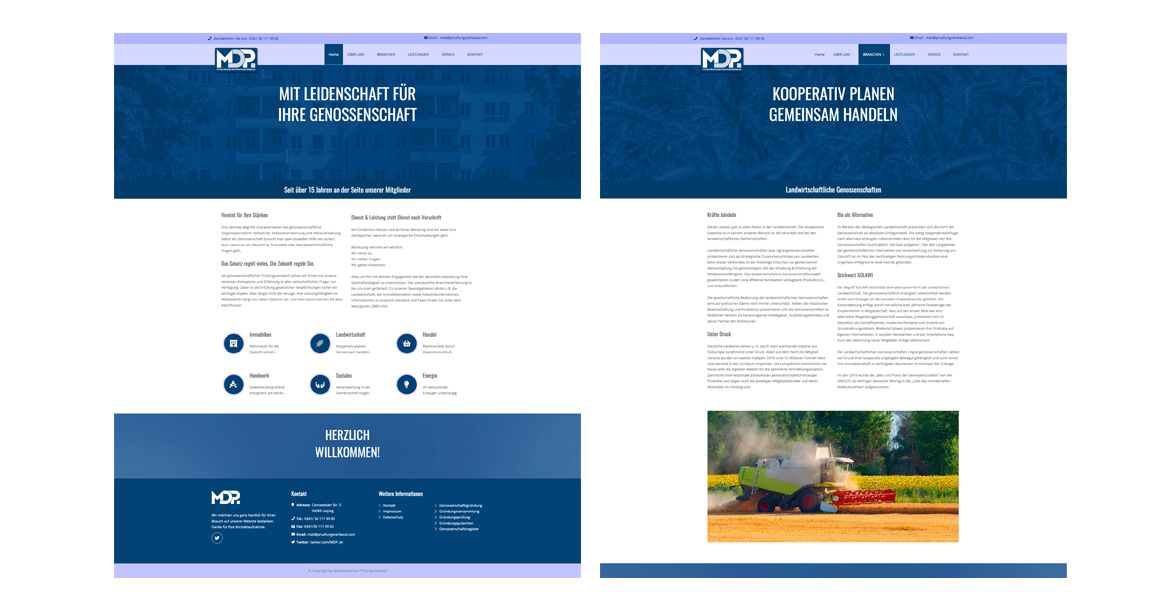The image size is (1170, 602).
Task: Expand Service on the Kooperativ Planen page
Action: click(x=934, y=54)
